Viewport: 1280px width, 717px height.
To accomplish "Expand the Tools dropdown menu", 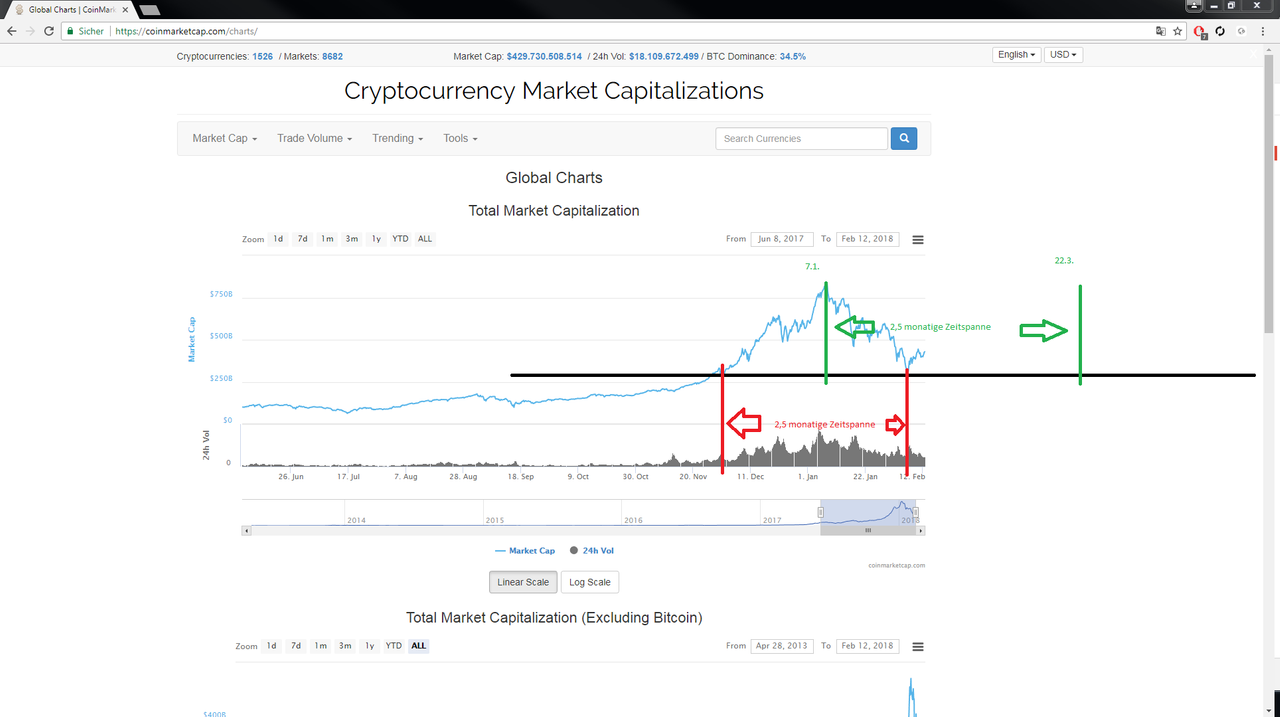I will click(x=461, y=138).
